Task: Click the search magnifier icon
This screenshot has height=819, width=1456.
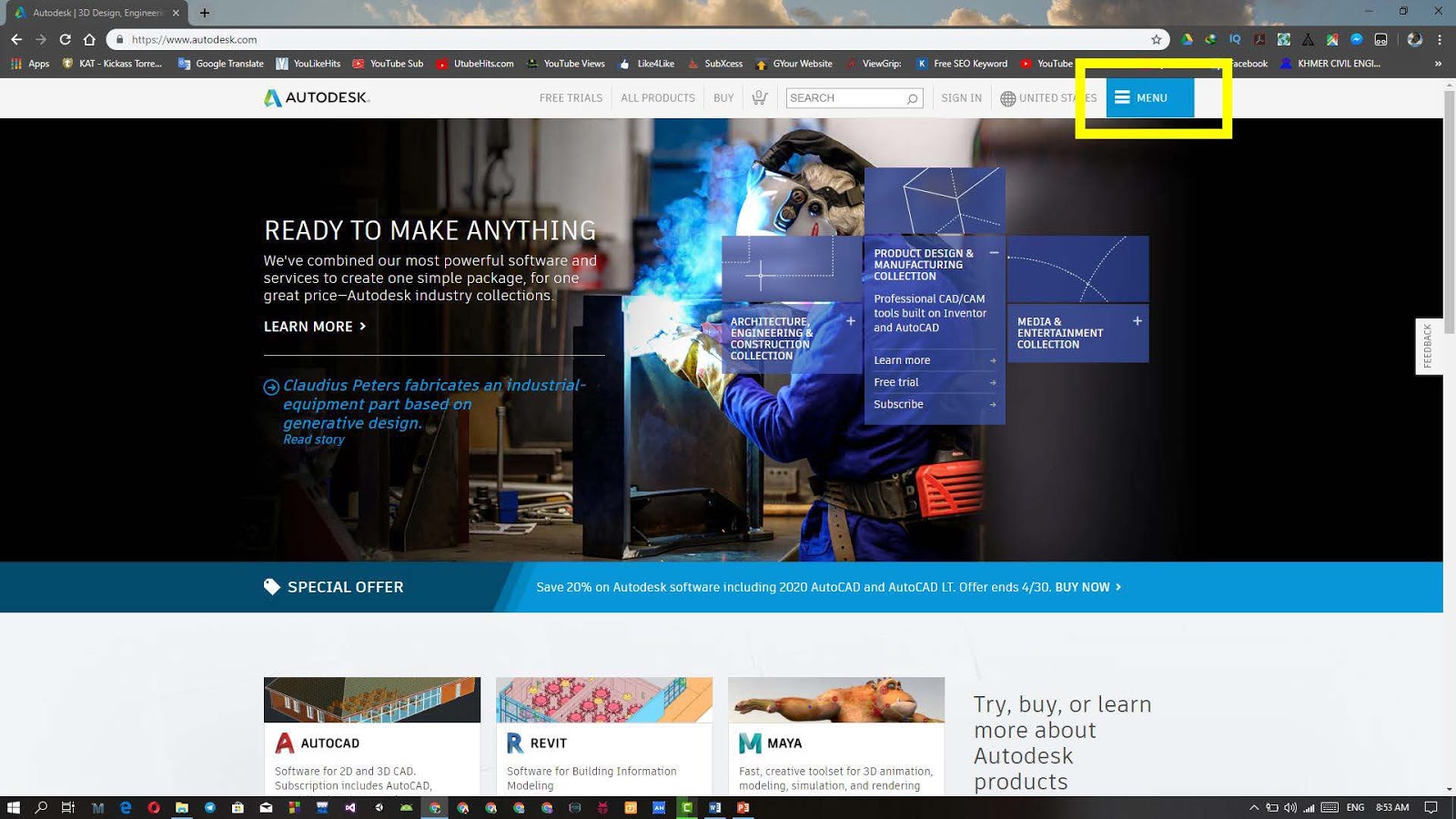Action: [912, 98]
